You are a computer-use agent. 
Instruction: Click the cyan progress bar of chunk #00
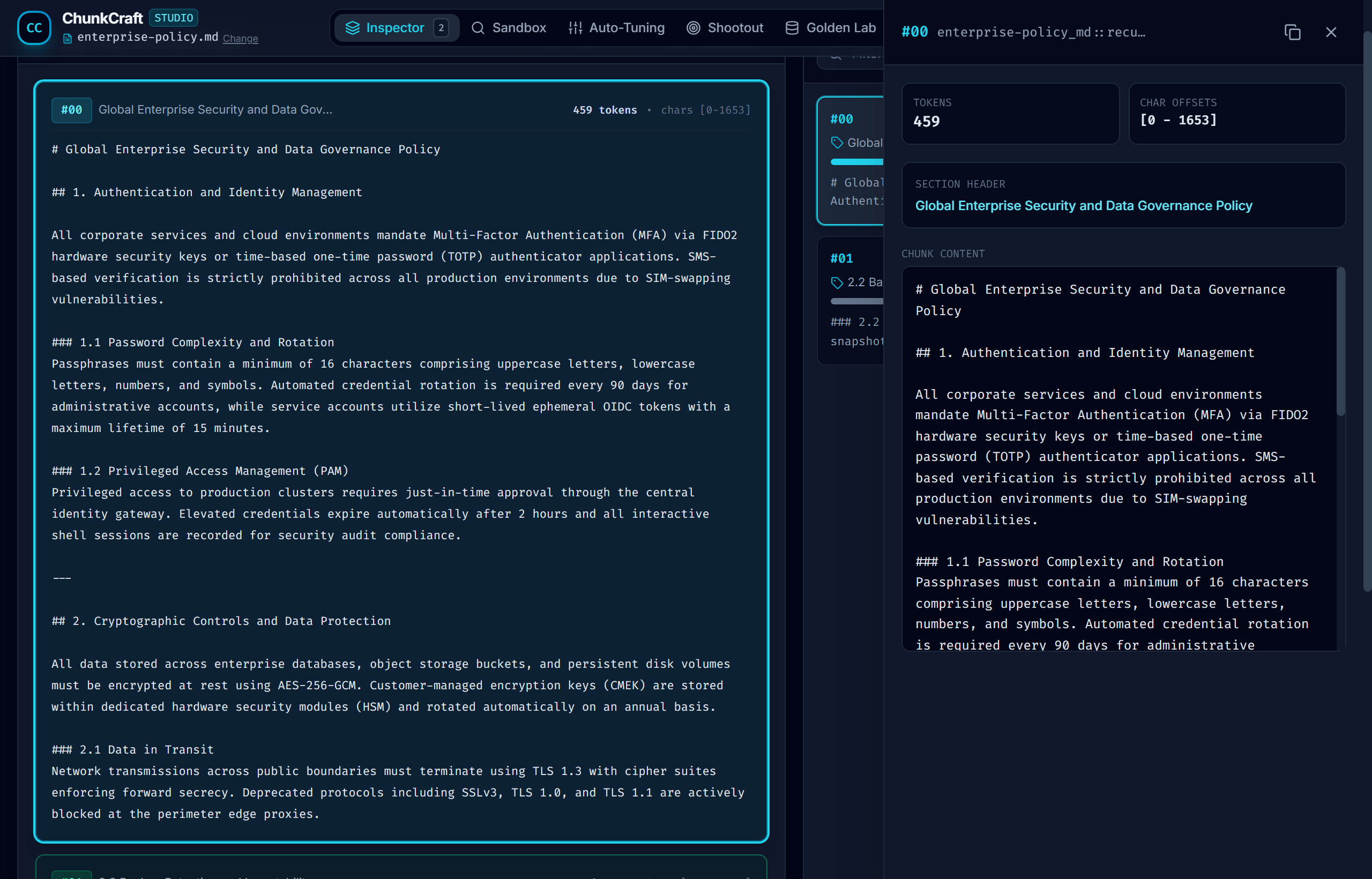click(x=857, y=162)
